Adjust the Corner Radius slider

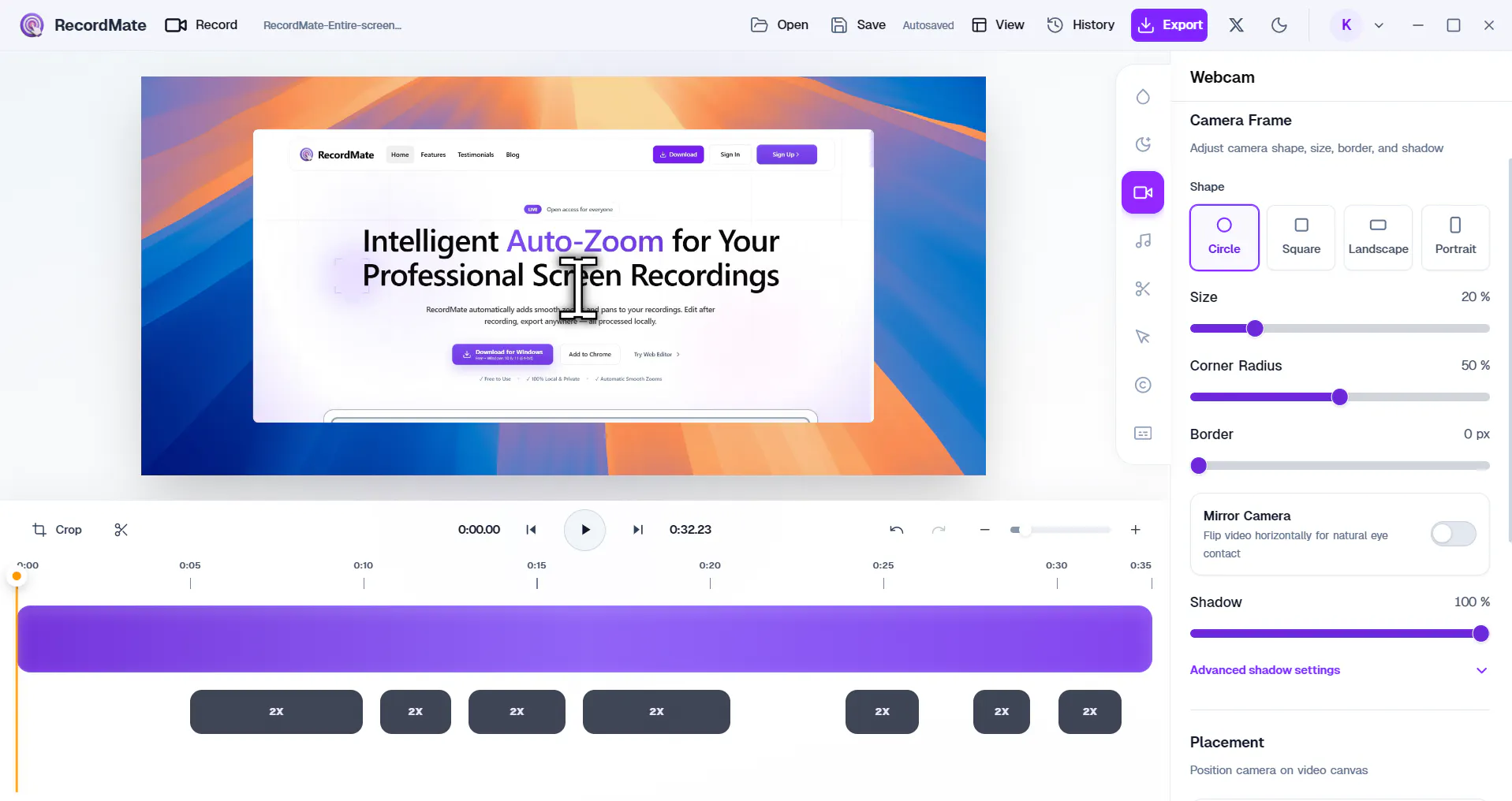pyautogui.click(x=1339, y=397)
